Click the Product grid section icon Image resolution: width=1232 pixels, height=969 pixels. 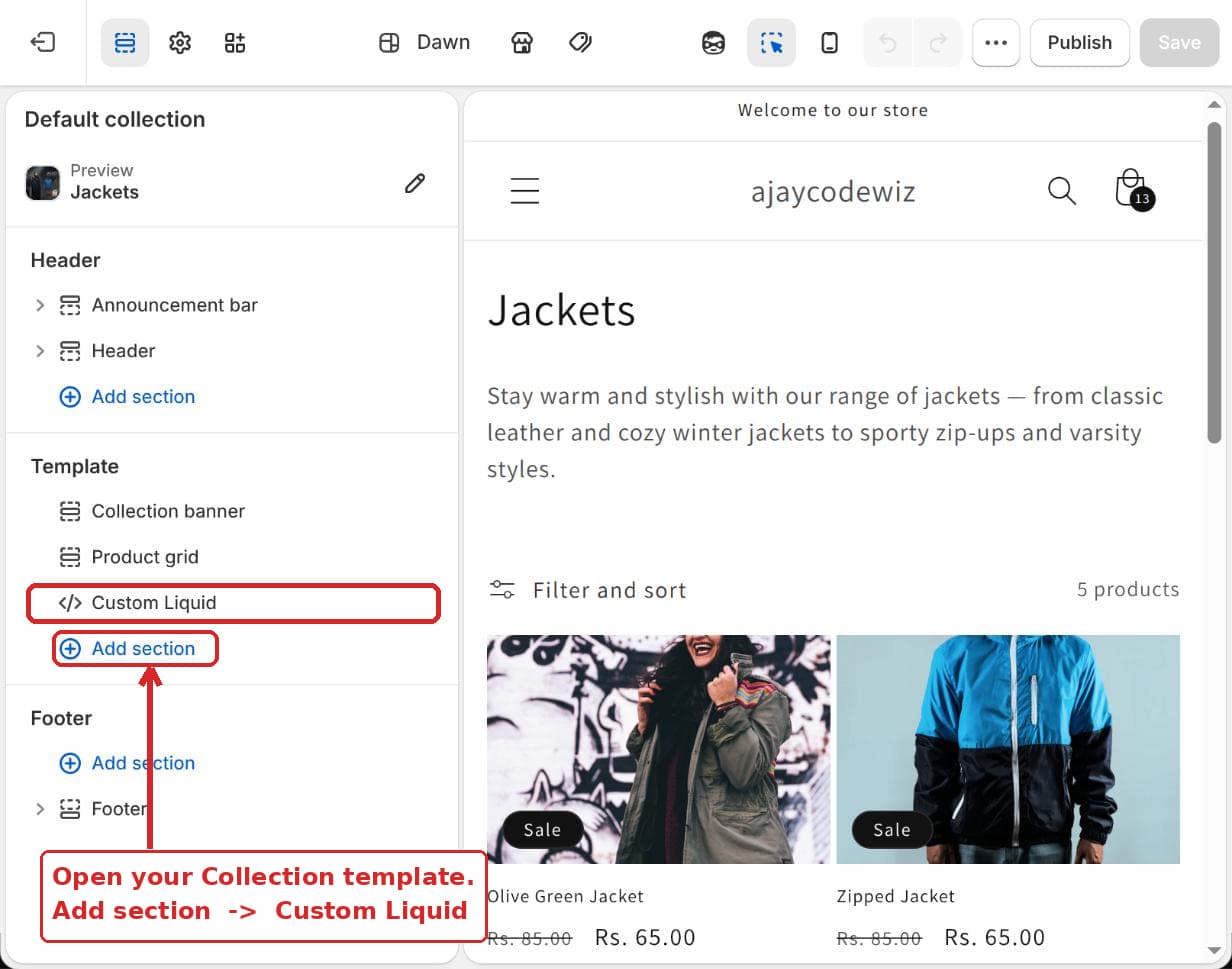[70, 557]
